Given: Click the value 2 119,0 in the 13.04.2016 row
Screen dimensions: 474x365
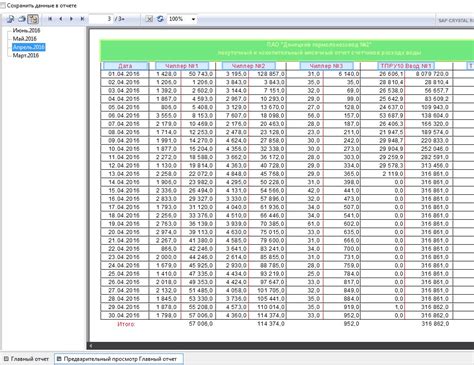Looking at the screenshot, I should pyautogui.click(x=393, y=174).
